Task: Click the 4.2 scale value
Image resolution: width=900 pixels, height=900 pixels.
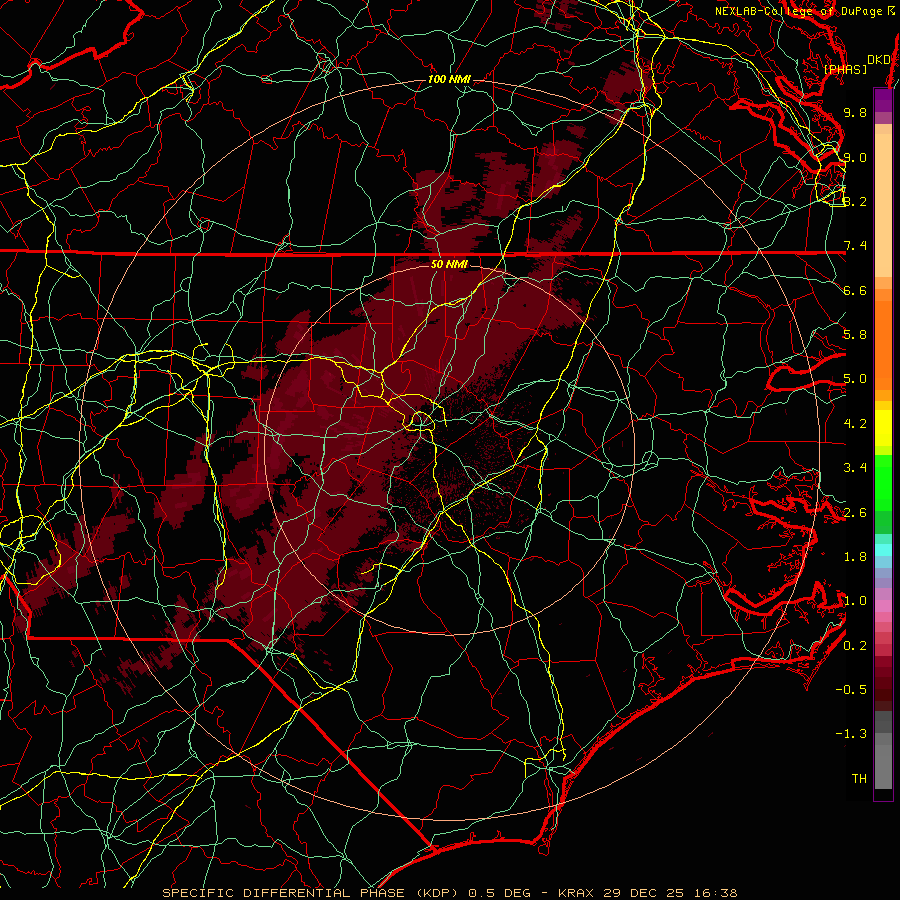Action: click(855, 424)
